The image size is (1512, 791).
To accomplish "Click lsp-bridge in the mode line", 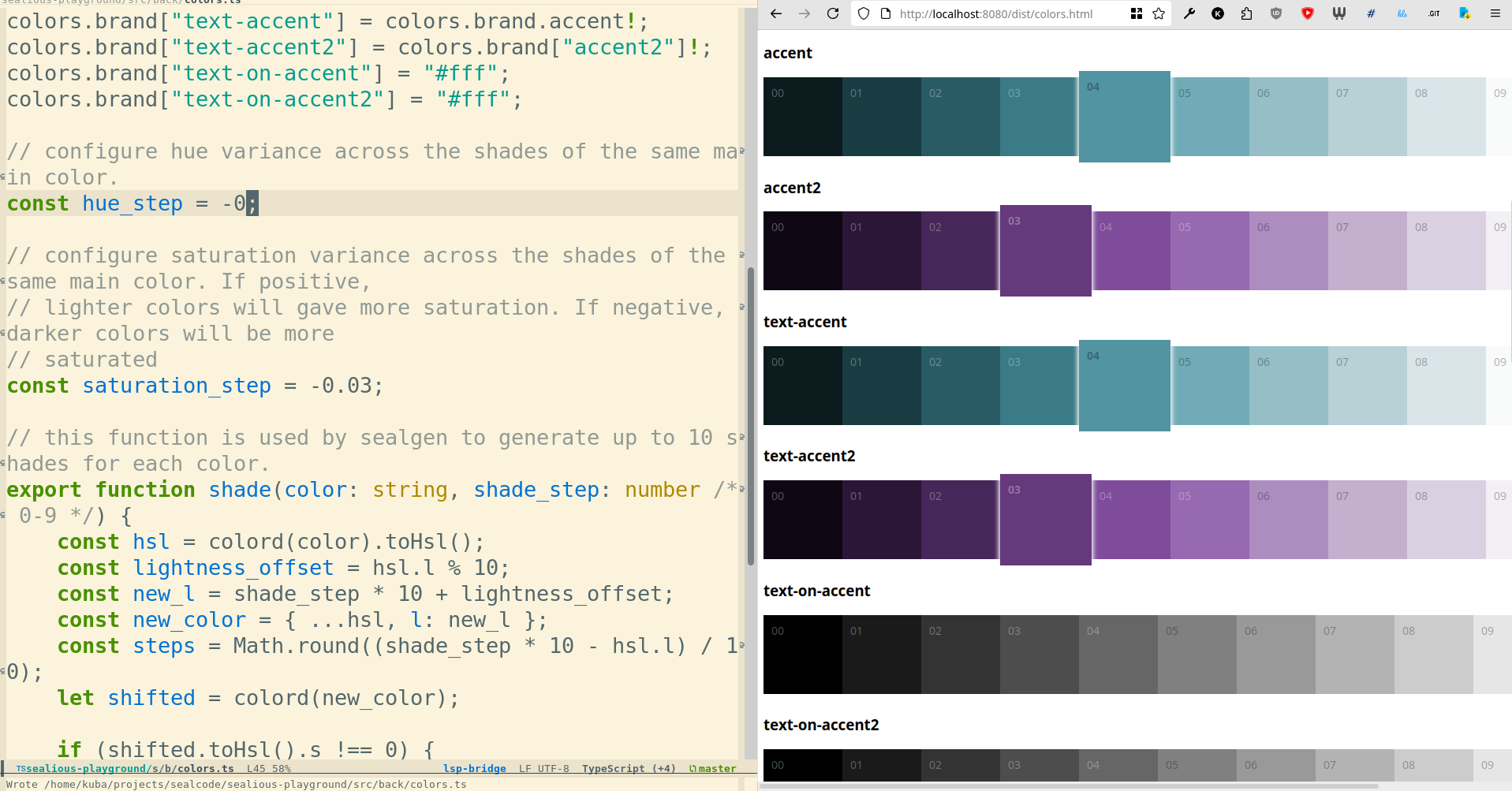I will point(474,769).
